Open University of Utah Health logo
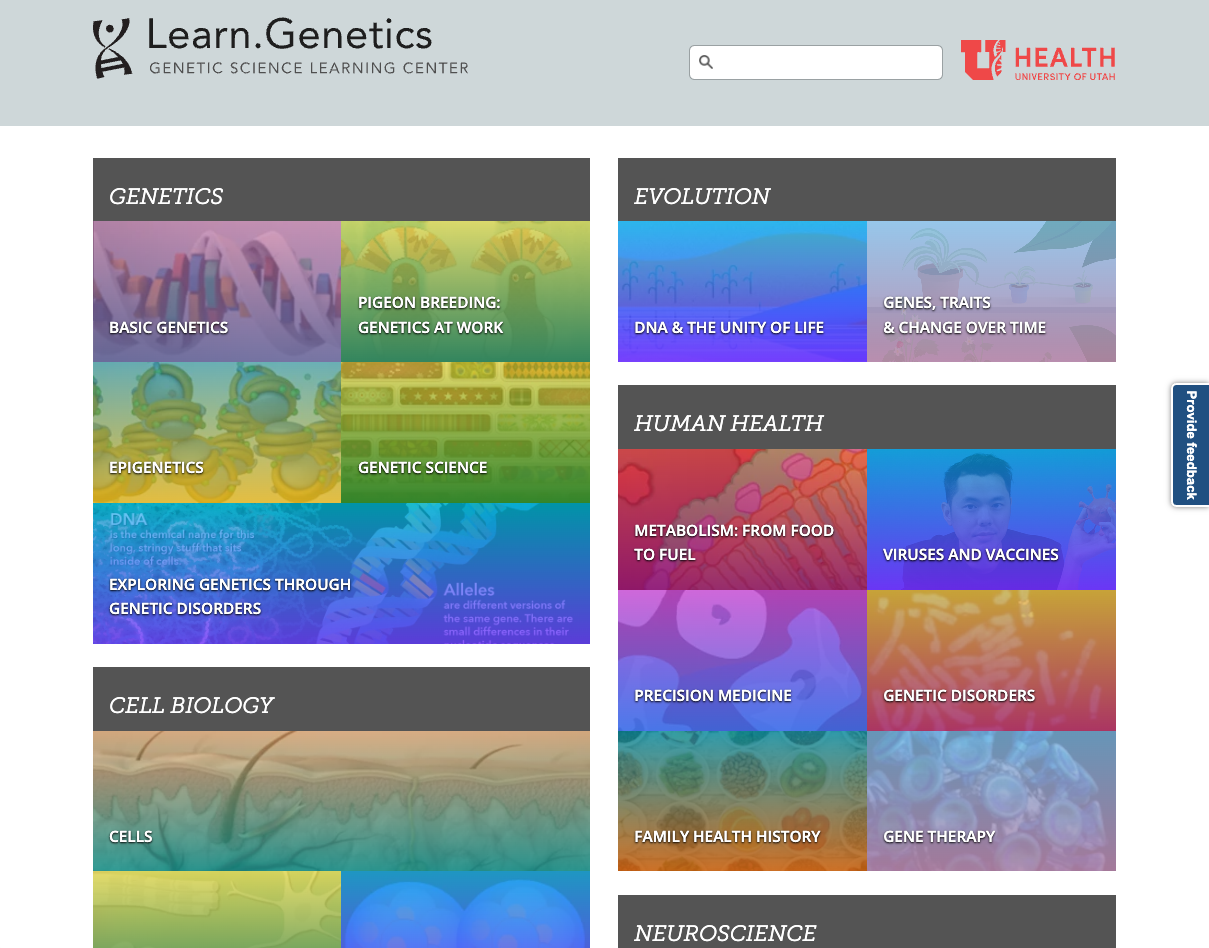Image resolution: width=1209 pixels, height=948 pixels. (x=1038, y=60)
